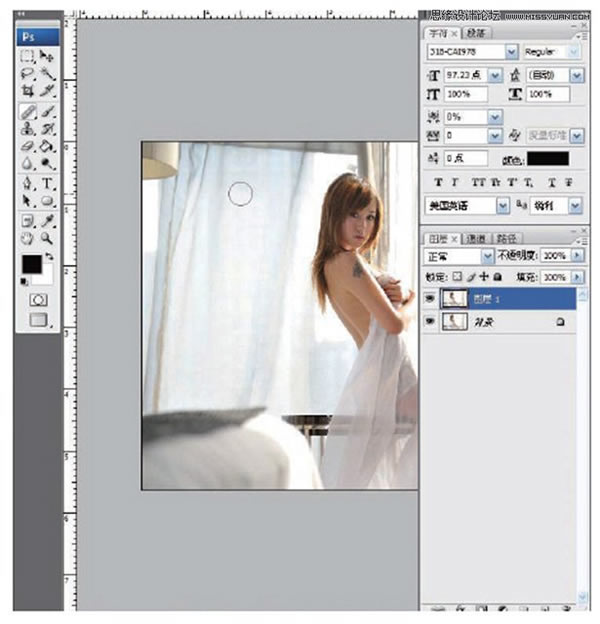Viewport: 600px width, 624px height.
Task: Select the Lasso tool
Action: [x=27, y=74]
